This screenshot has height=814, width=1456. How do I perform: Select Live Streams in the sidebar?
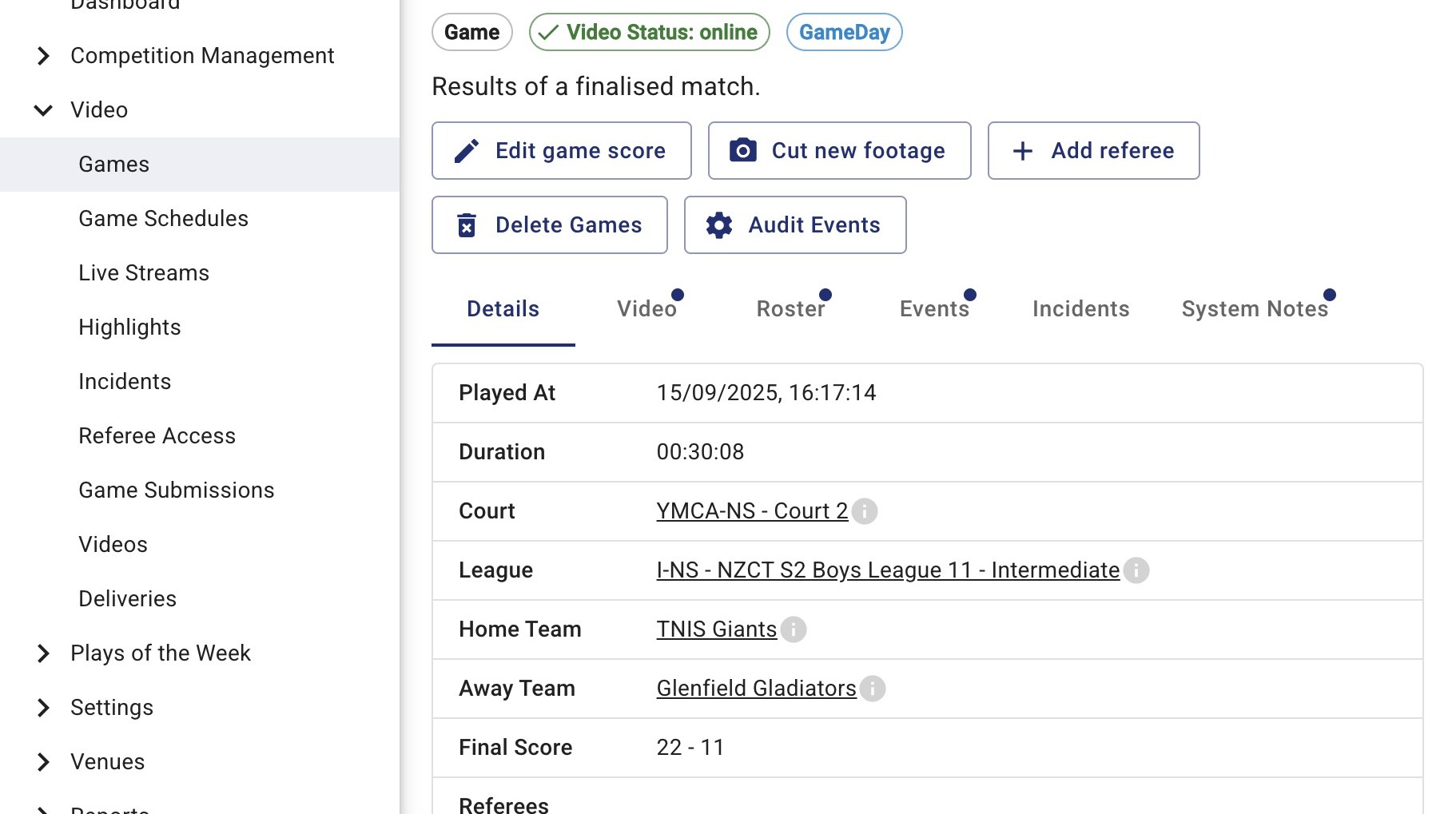pos(144,273)
